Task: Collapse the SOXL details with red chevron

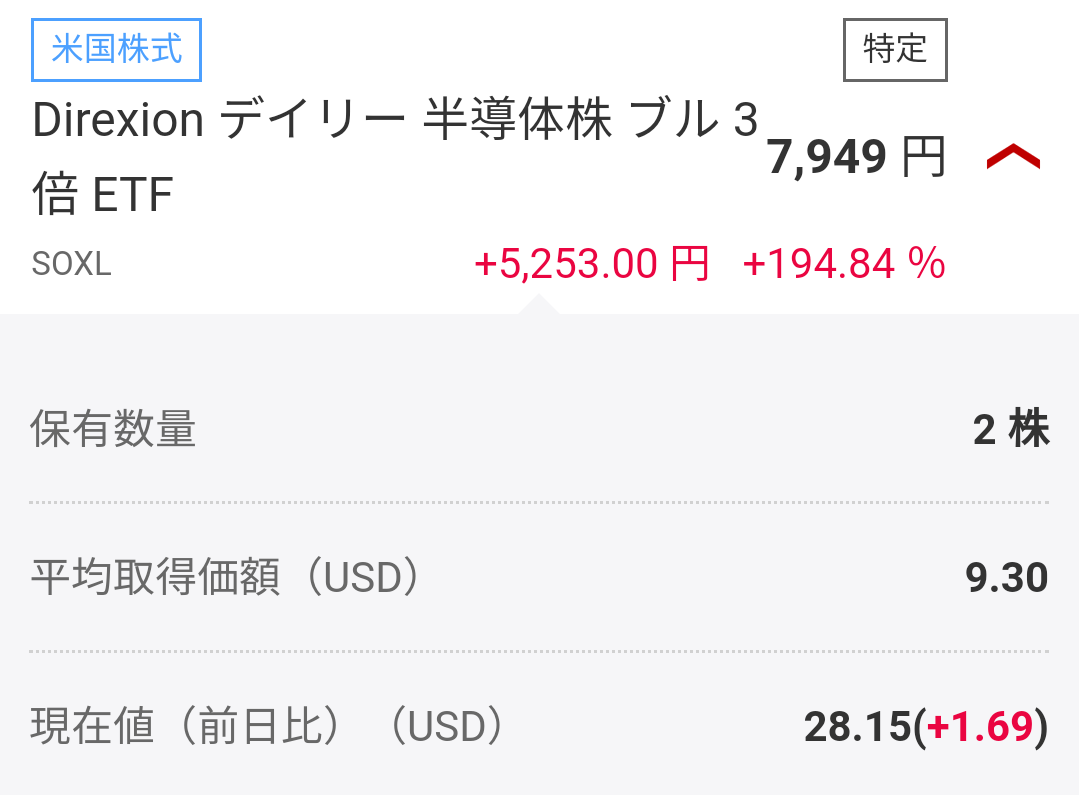Action: pyautogui.click(x=1013, y=158)
